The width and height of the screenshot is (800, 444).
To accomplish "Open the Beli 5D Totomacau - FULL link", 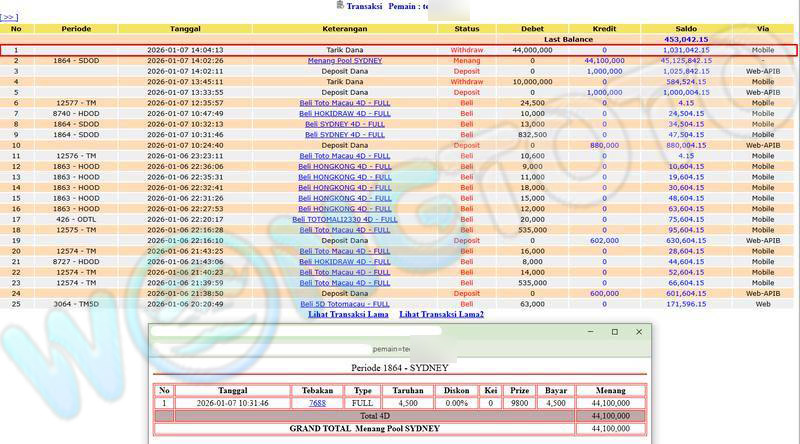I will (344, 303).
